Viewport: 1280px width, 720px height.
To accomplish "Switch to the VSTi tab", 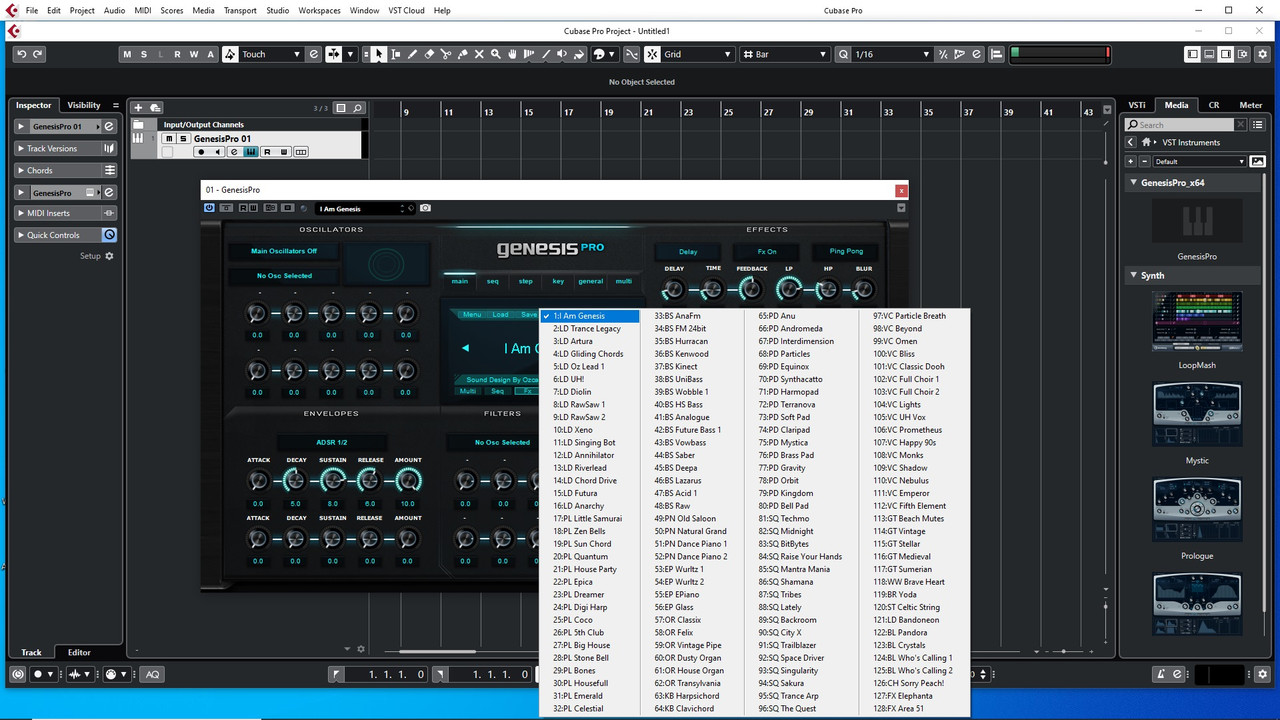I will click(x=1137, y=105).
